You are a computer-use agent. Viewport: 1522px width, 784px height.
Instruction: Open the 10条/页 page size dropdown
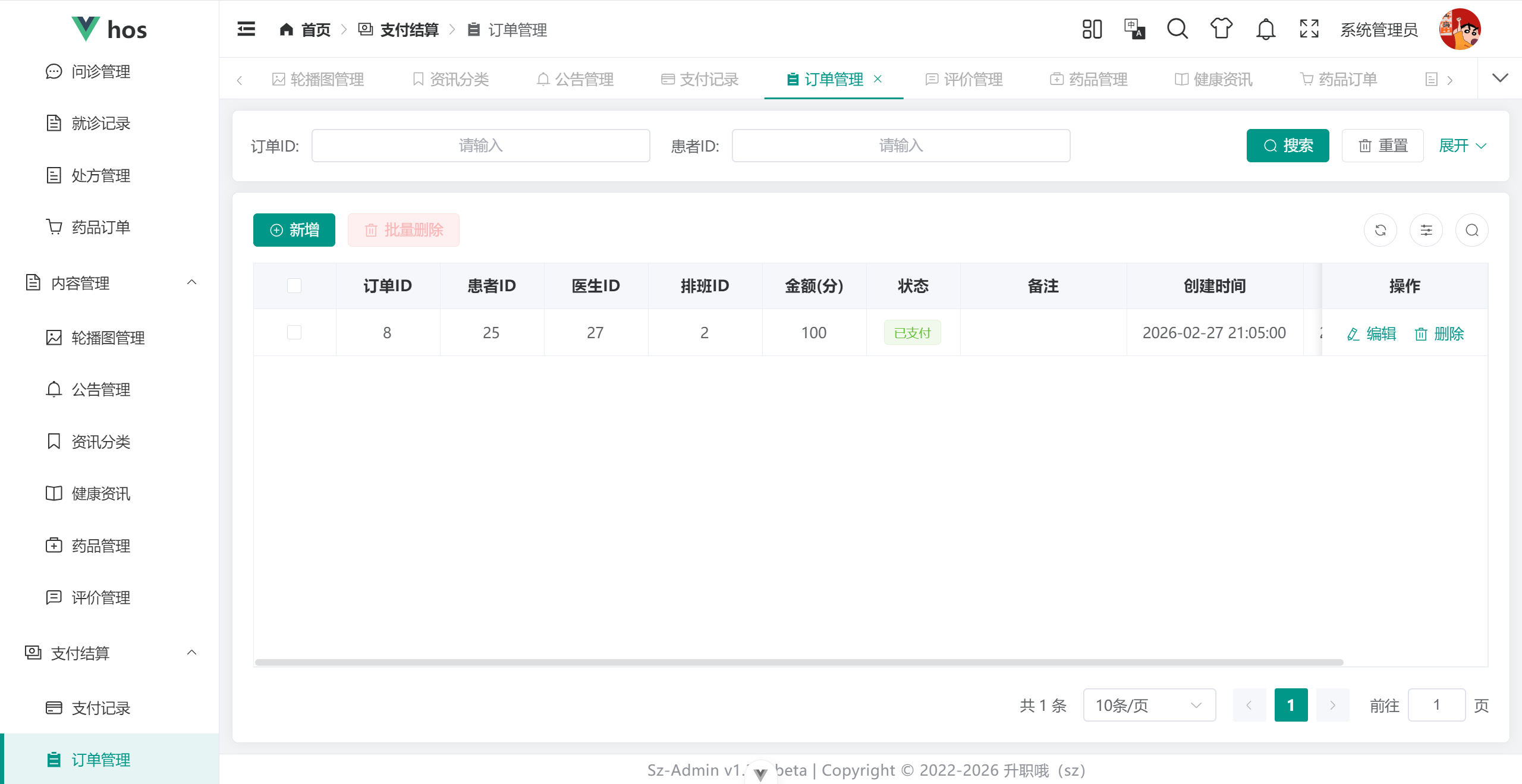click(1149, 705)
